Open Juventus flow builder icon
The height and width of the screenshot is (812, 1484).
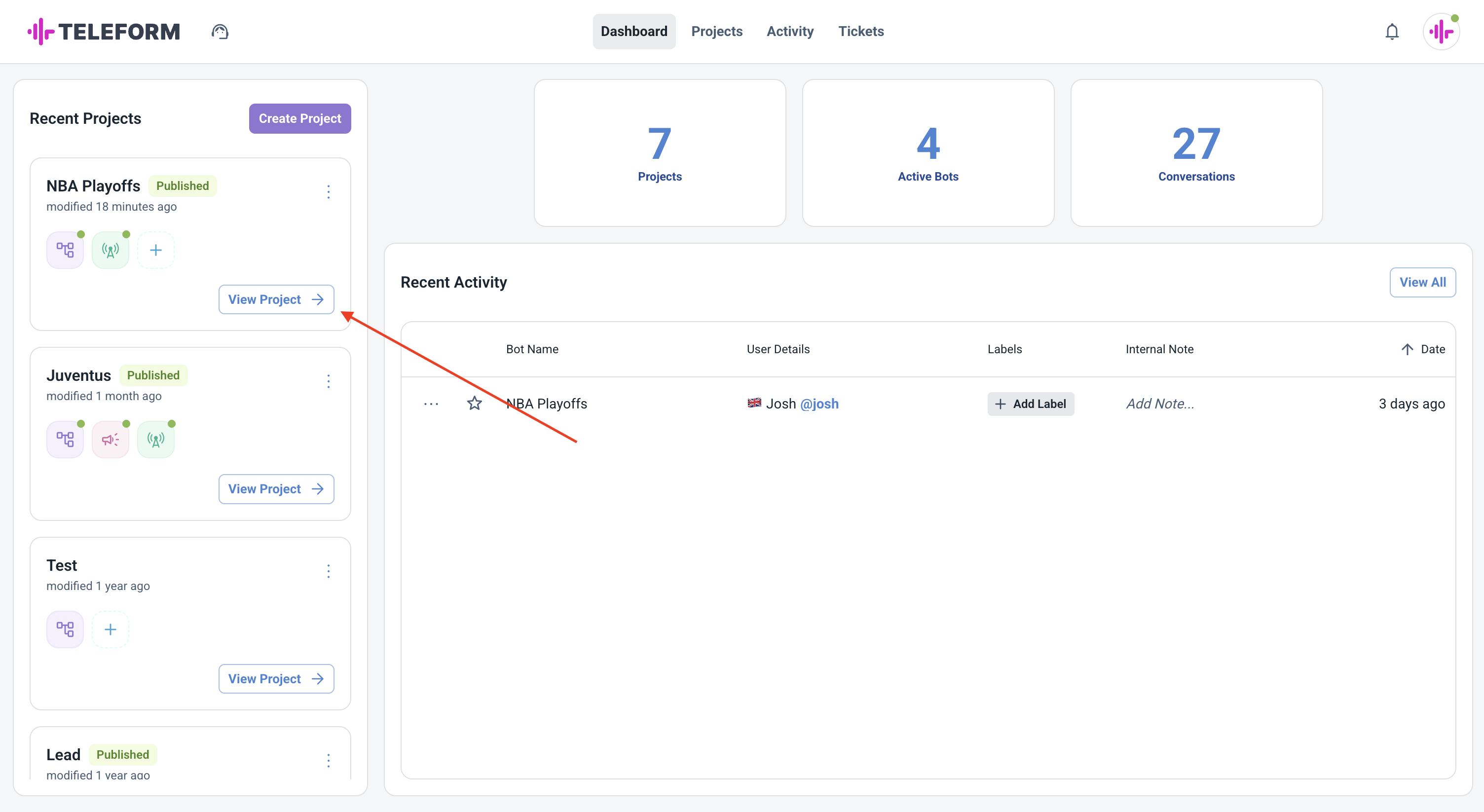pos(65,440)
